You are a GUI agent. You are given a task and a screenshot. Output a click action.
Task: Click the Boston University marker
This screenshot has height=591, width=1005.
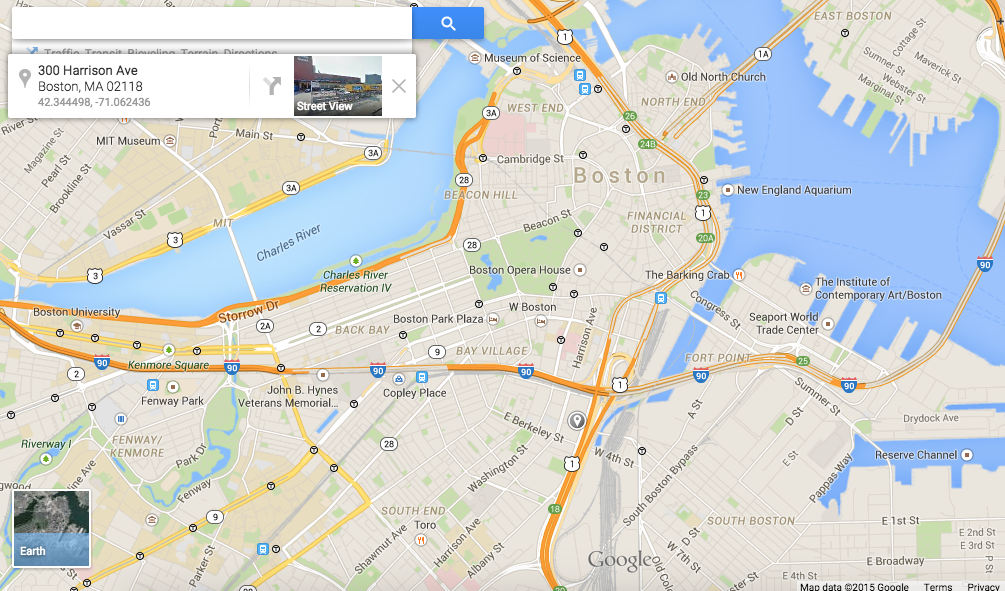(77, 325)
